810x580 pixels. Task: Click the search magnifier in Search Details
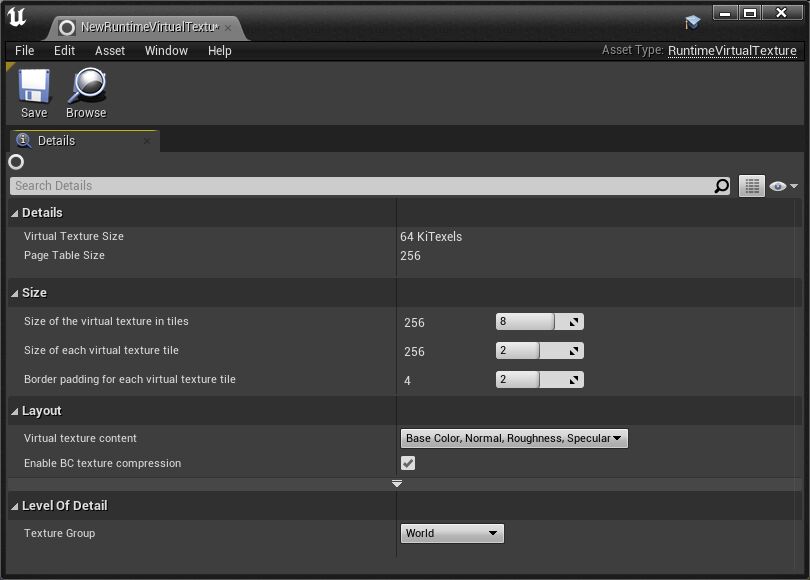(x=722, y=186)
